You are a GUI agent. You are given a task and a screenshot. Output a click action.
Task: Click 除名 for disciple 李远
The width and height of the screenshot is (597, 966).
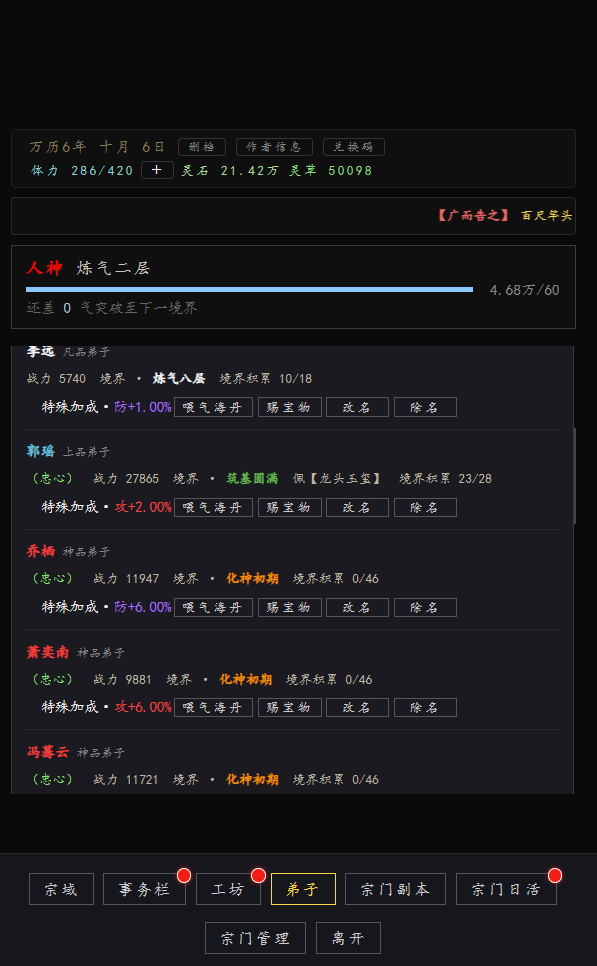coord(425,407)
